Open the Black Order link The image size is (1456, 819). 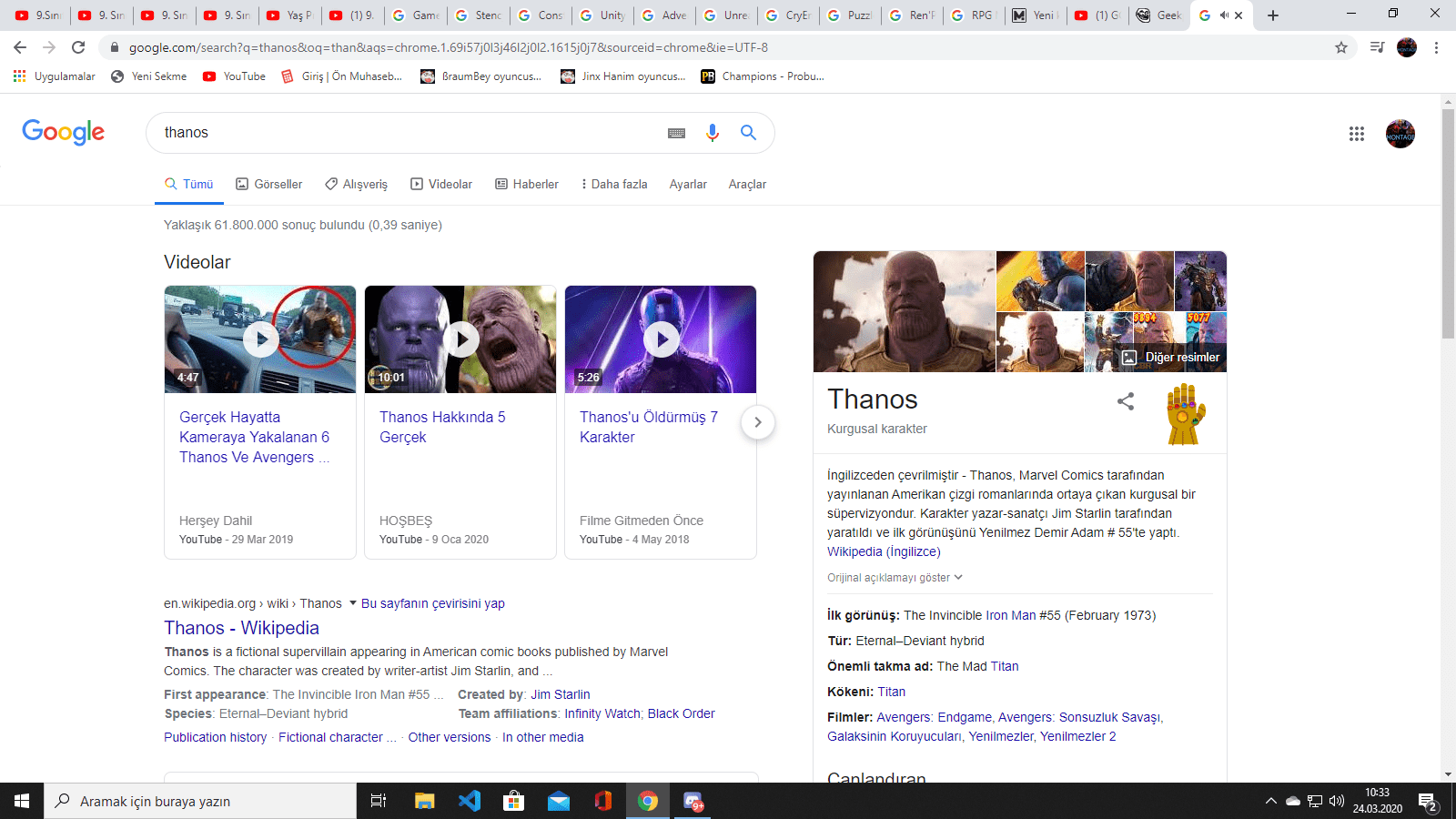click(x=682, y=713)
